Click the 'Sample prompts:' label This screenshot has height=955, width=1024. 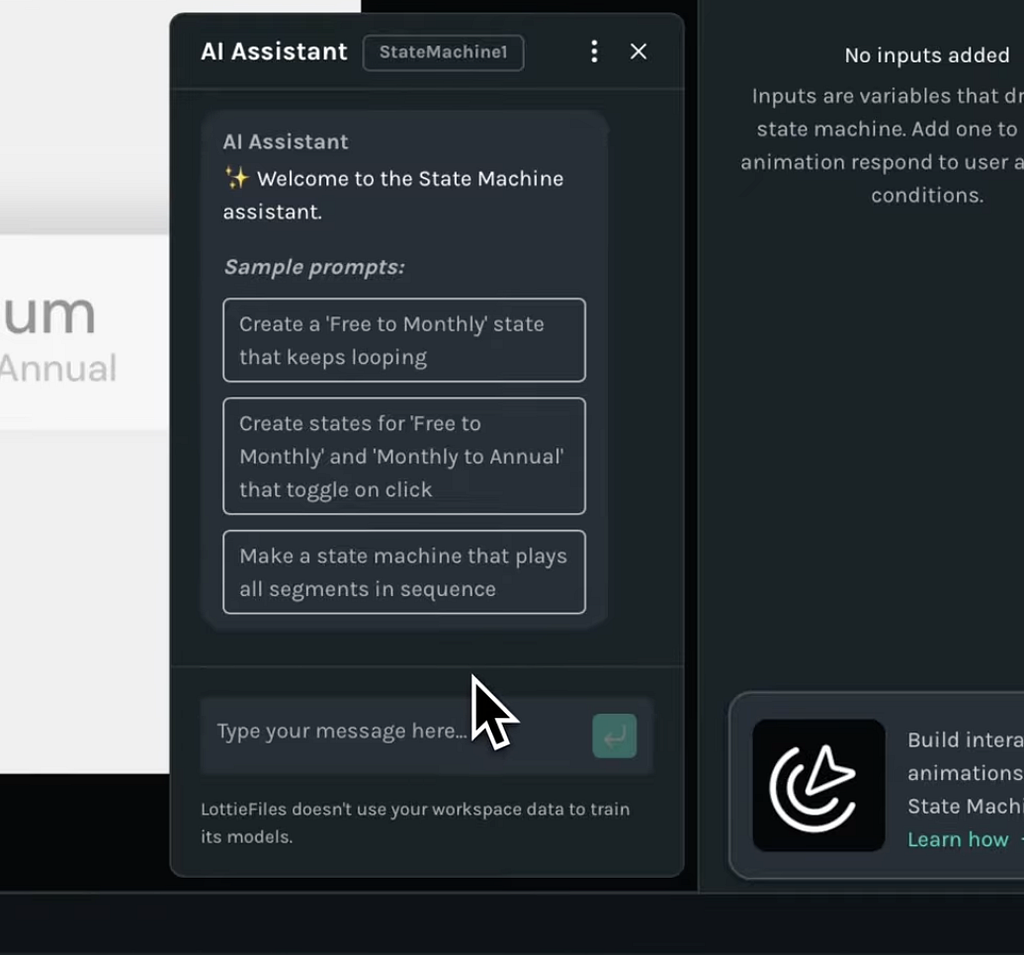coord(314,267)
